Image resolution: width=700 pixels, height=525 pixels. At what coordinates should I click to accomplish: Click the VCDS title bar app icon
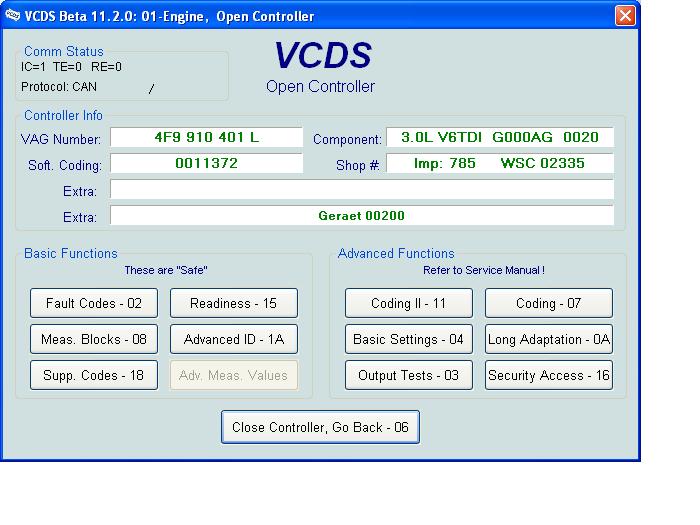pyautogui.click(x=12, y=16)
